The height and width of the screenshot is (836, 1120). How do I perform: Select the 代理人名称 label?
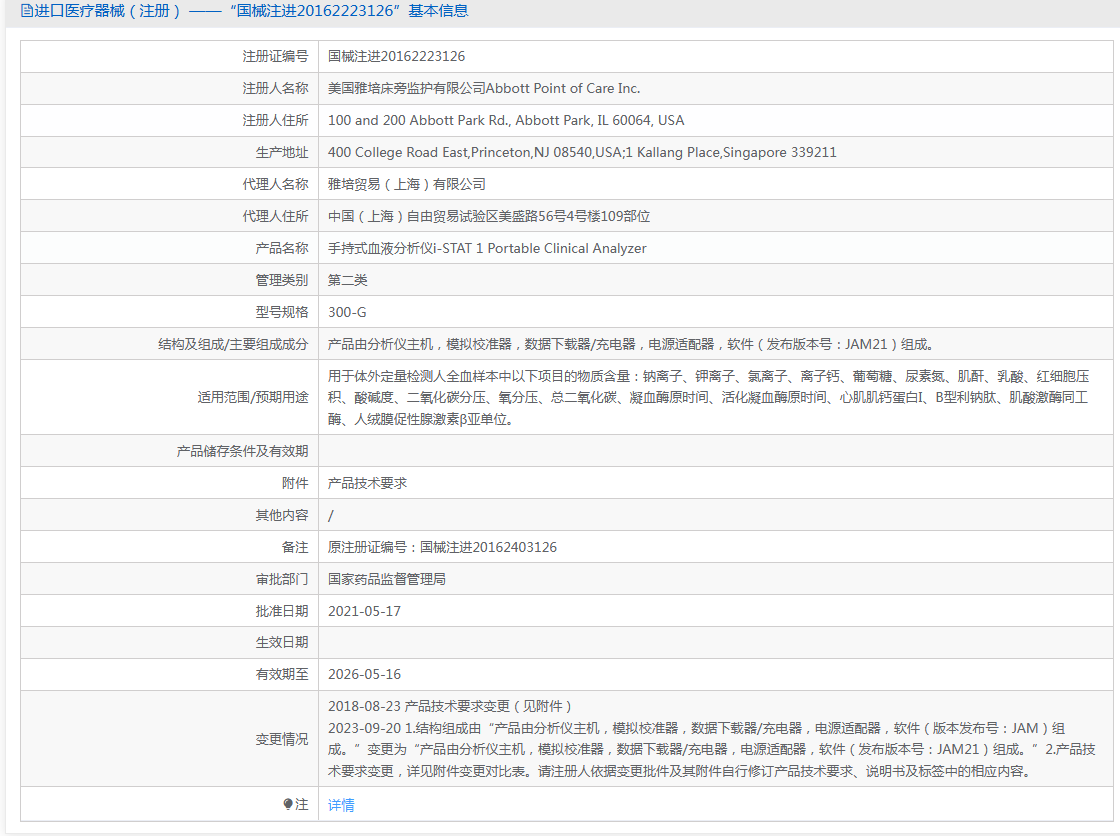pos(275,184)
